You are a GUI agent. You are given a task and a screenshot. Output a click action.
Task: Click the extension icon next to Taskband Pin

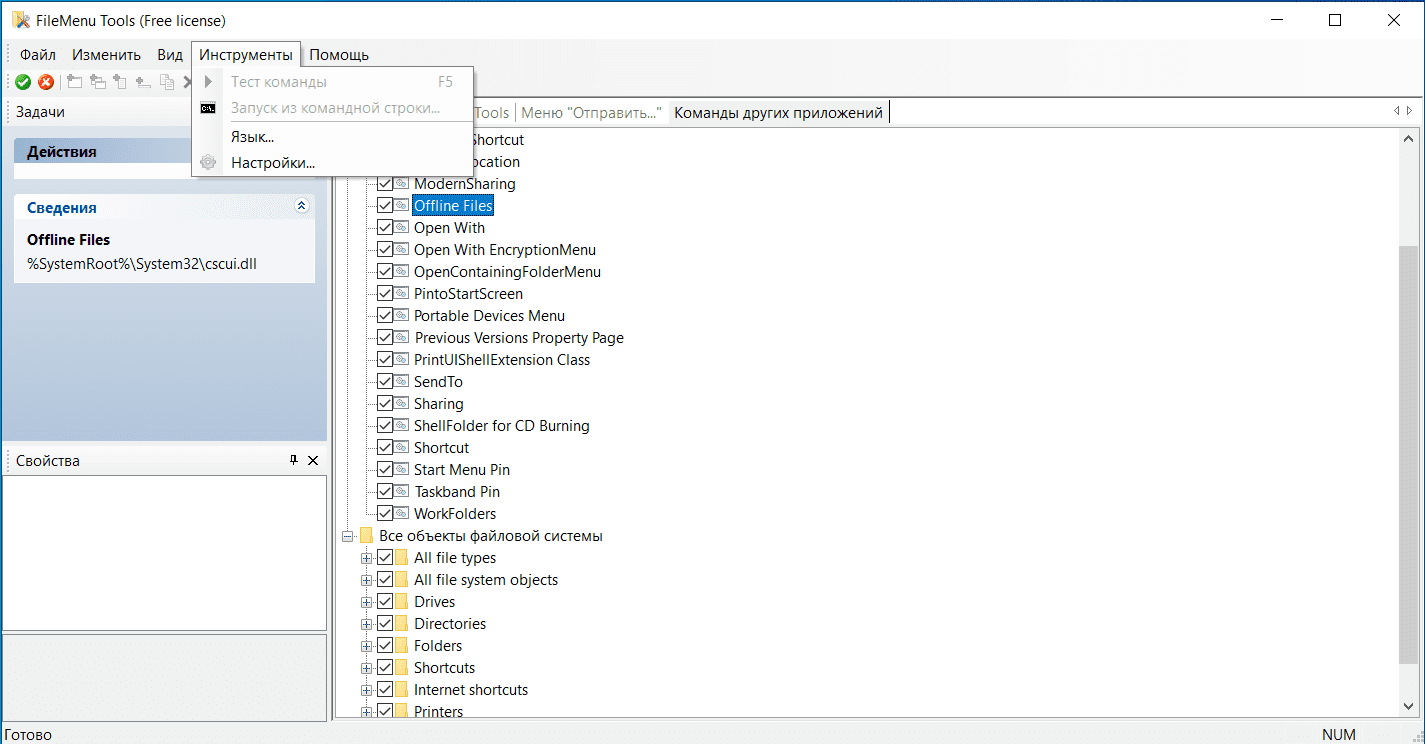point(401,492)
